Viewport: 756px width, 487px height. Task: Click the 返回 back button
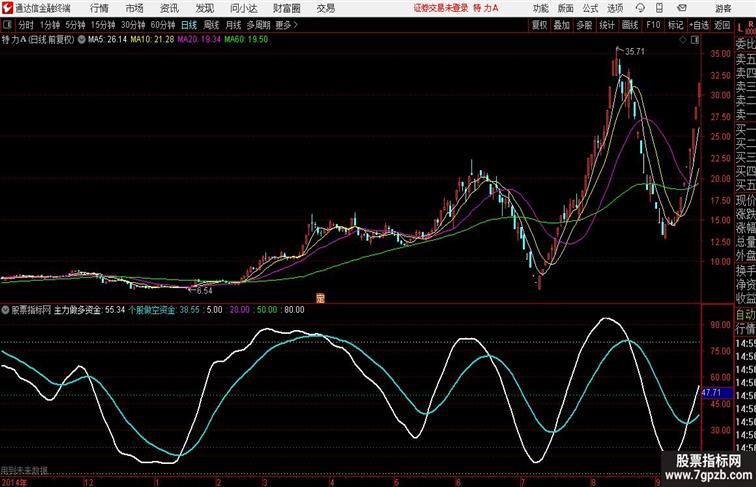pyautogui.click(x=722, y=25)
